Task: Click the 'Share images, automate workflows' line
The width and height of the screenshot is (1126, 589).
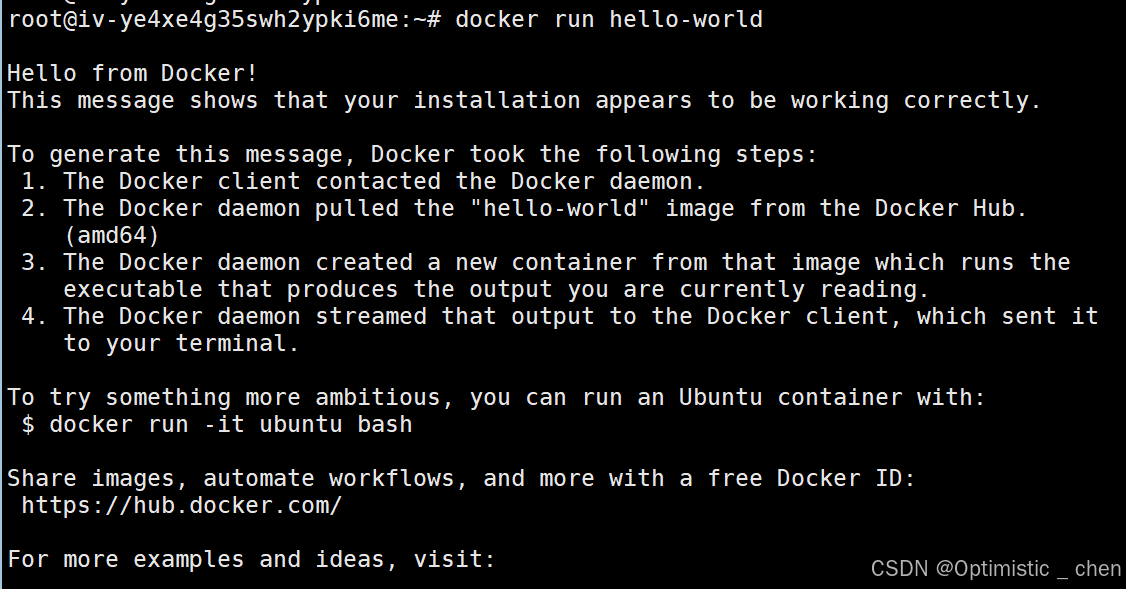Action: (461, 478)
